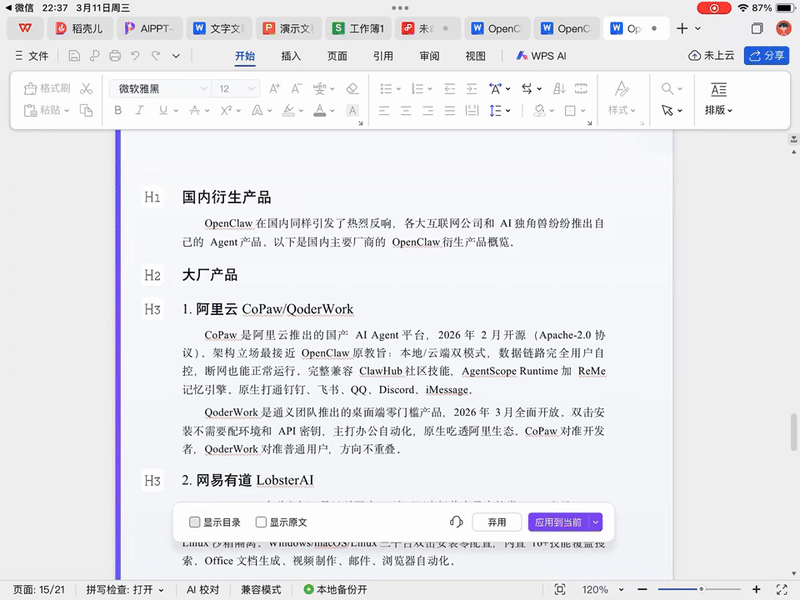Screen dimensions: 800x600
Task: Align text left
Action: point(384,110)
